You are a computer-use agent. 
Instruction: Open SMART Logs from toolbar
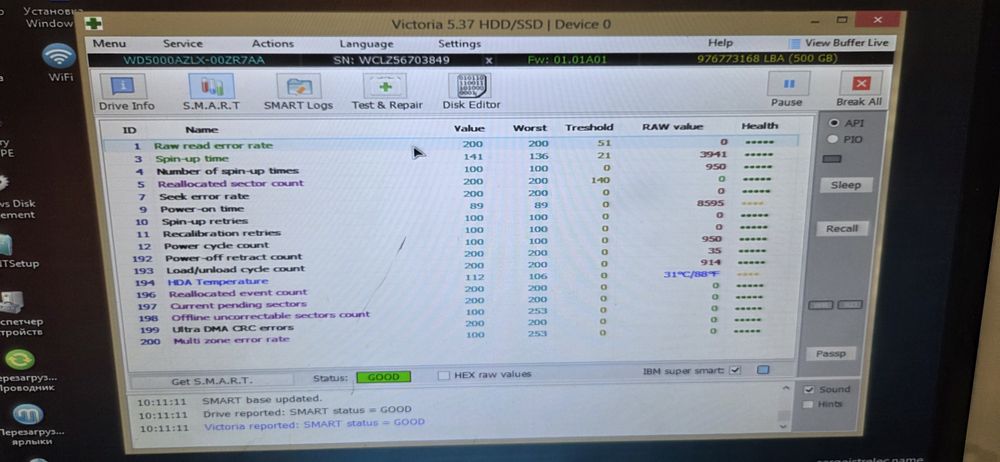pyautogui.click(x=298, y=93)
